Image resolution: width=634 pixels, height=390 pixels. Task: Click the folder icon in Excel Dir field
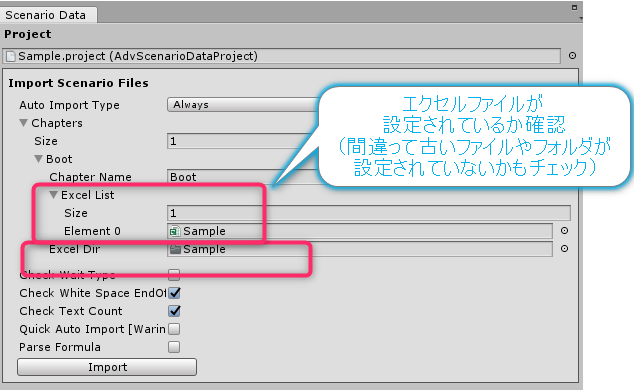175,249
